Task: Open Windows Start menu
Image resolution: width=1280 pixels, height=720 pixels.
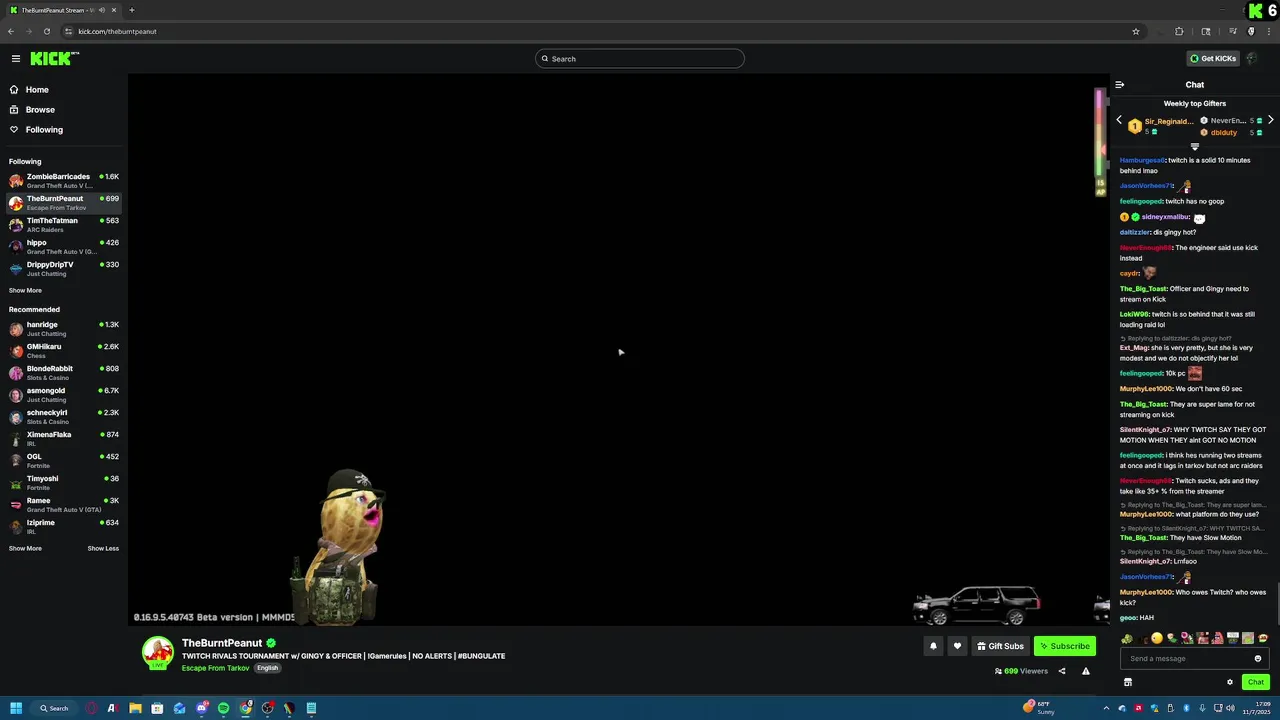Action: pos(16,708)
